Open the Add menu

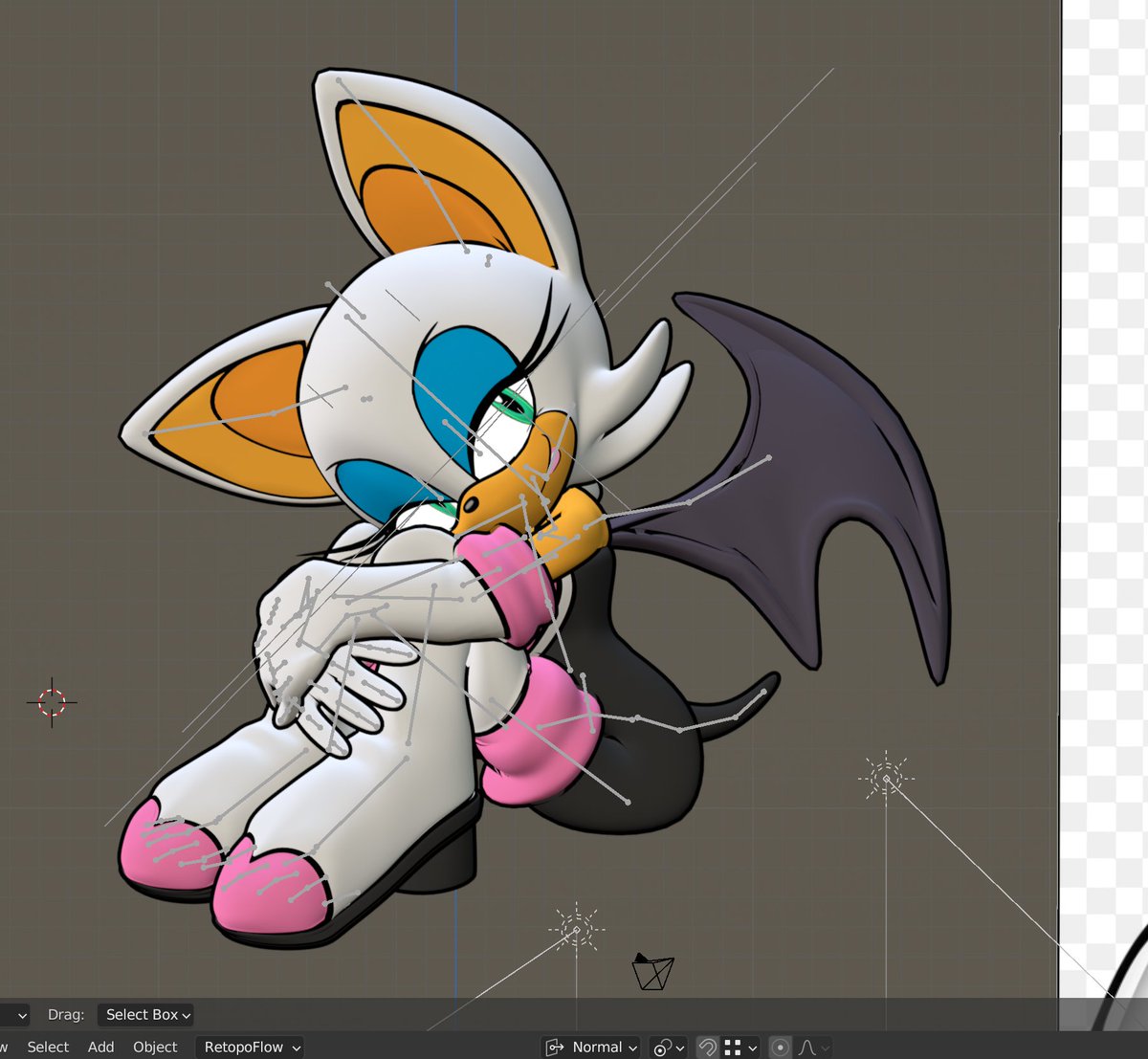100,1048
